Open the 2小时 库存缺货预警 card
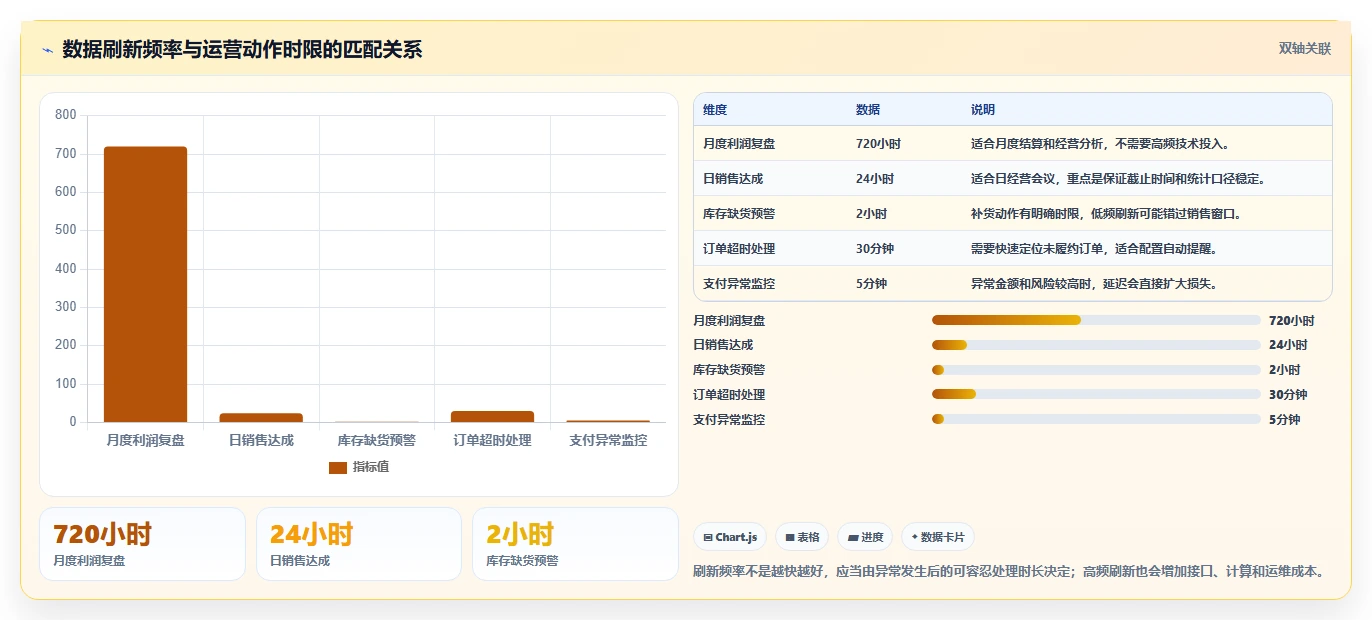1372x620 pixels. pos(575,544)
